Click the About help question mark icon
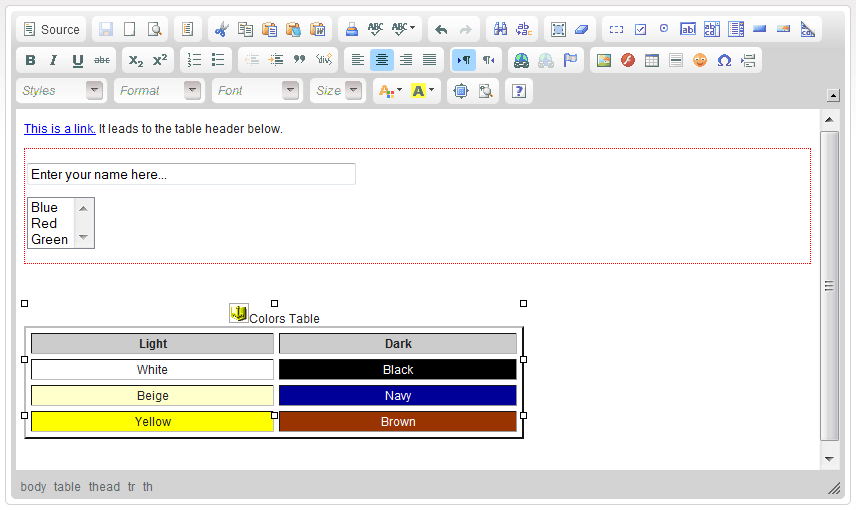The width and height of the screenshot is (856, 510). 518,91
